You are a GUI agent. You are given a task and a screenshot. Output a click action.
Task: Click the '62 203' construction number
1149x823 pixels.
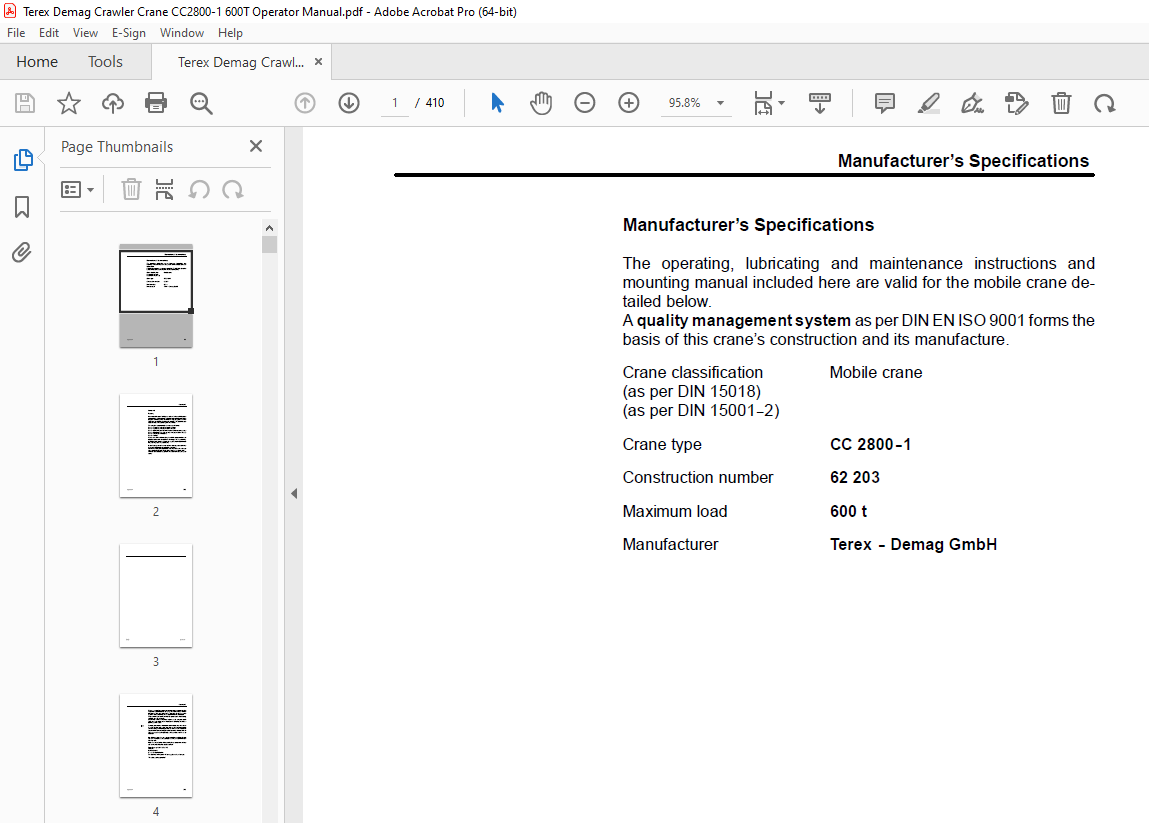(x=854, y=478)
